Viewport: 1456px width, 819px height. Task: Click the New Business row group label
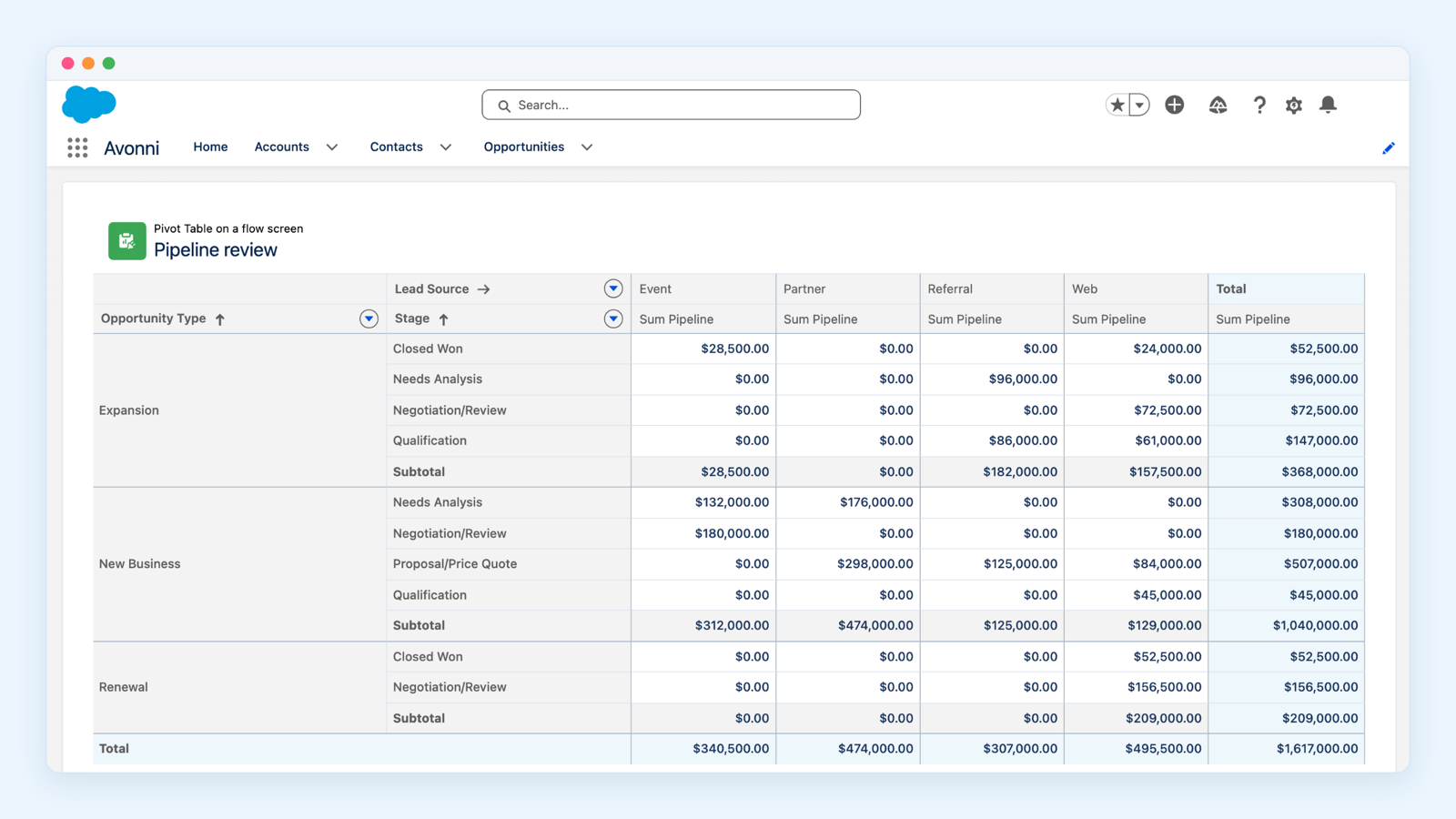[139, 564]
